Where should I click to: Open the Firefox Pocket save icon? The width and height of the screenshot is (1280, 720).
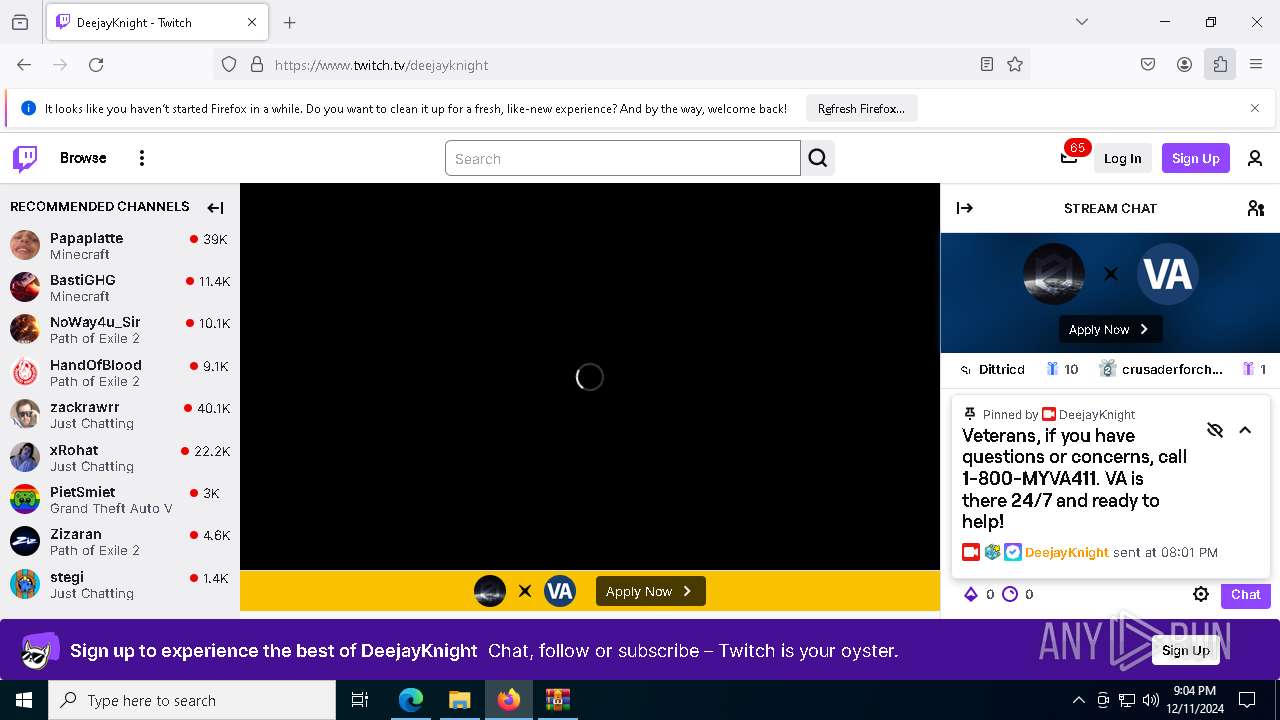coord(1148,64)
